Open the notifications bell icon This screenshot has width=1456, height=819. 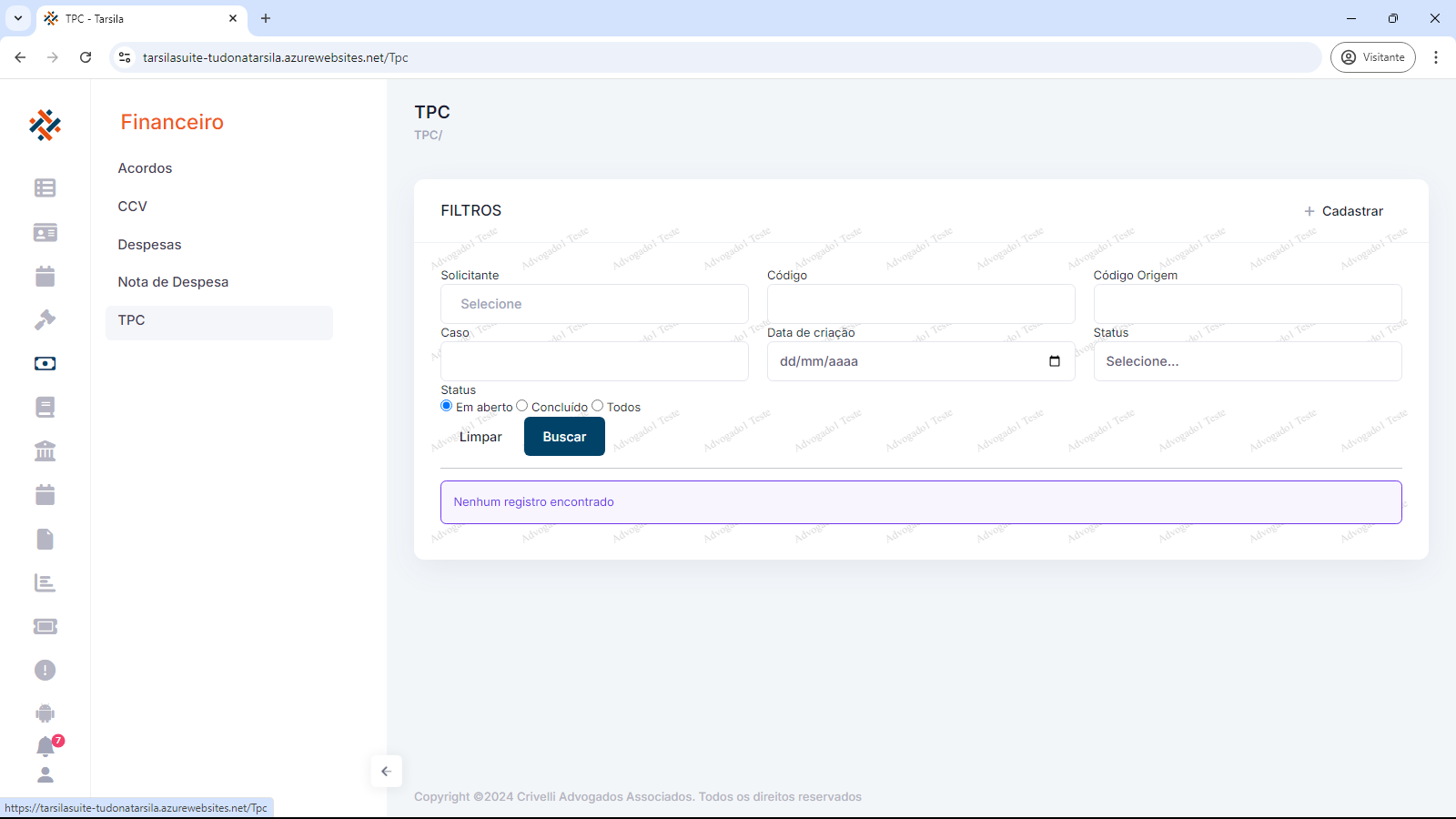[x=45, y=746]
